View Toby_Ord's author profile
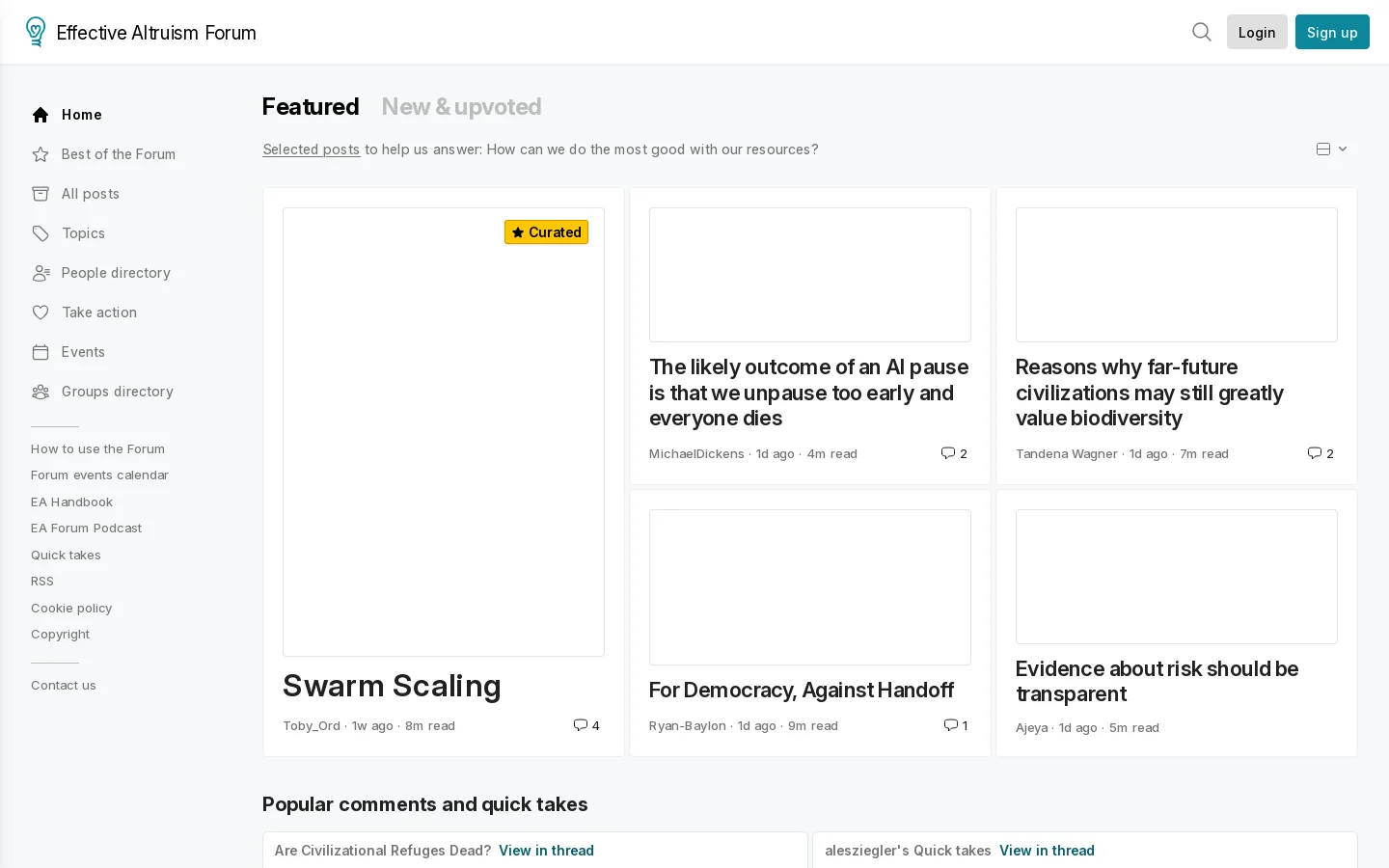1389x868 pixels. click(312, 725)
